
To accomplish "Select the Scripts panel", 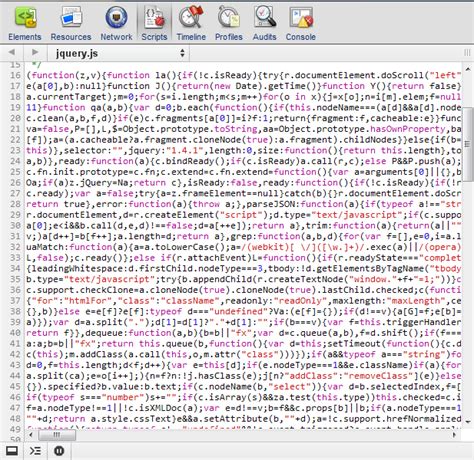I will (154, 23).
